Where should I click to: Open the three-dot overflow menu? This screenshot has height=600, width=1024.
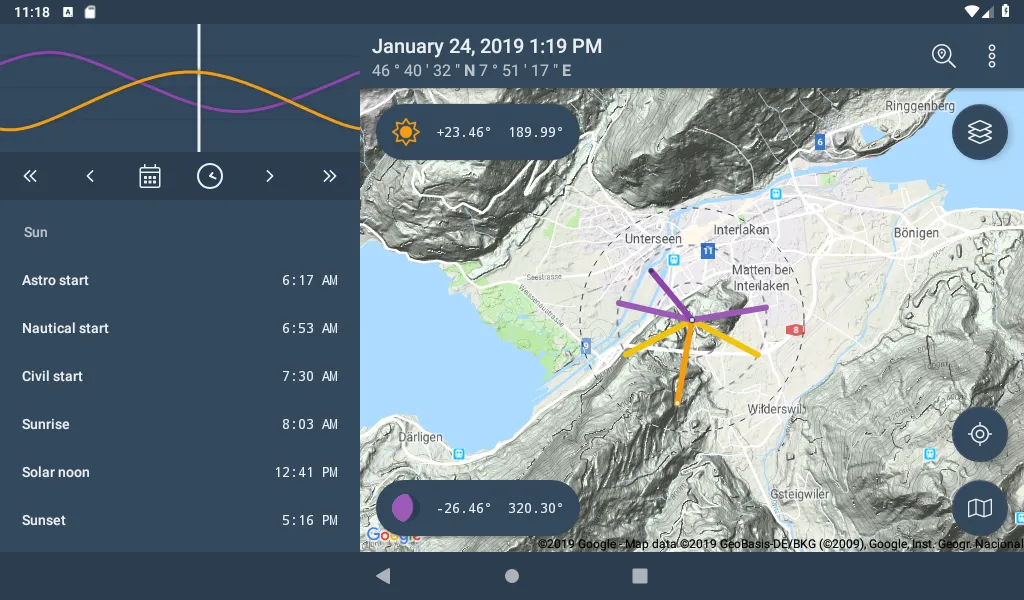(991, 56)
